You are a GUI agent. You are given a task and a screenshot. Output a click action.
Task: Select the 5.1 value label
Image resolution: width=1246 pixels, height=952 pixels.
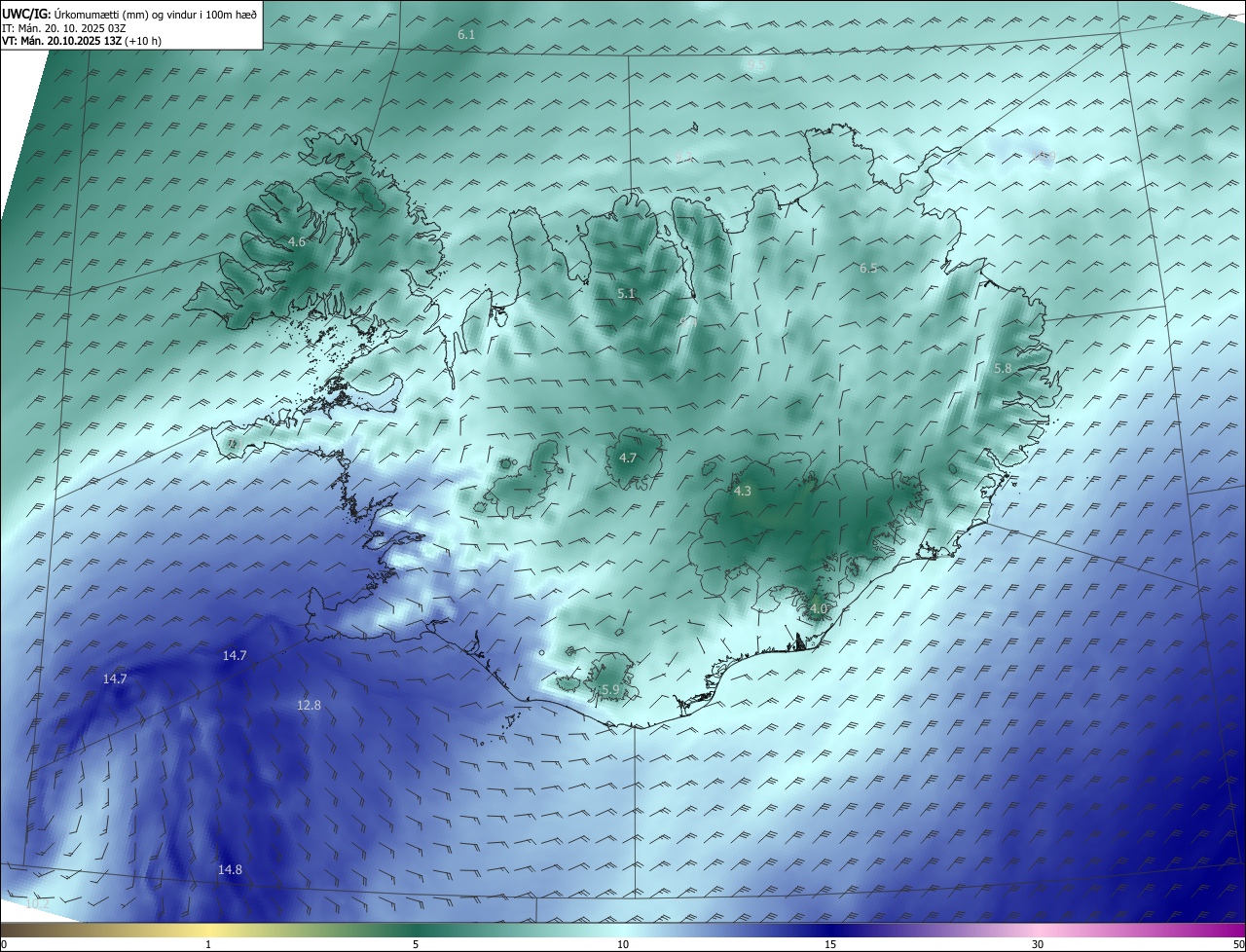[x=626, y=293]
